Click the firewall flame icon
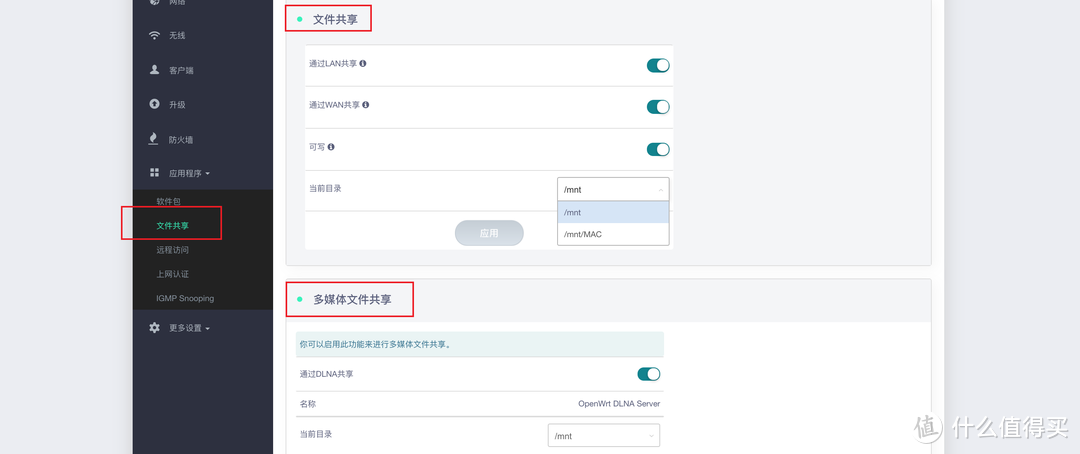 point(154,139)
